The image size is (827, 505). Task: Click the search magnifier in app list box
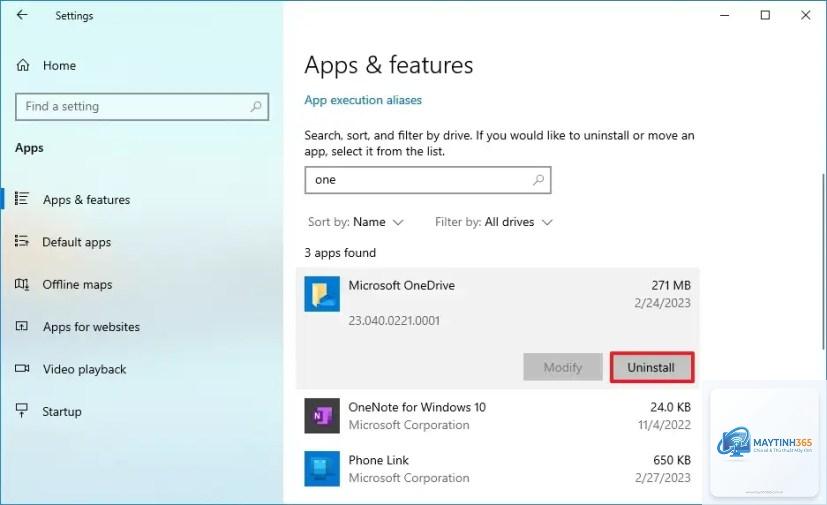(538, 180)
